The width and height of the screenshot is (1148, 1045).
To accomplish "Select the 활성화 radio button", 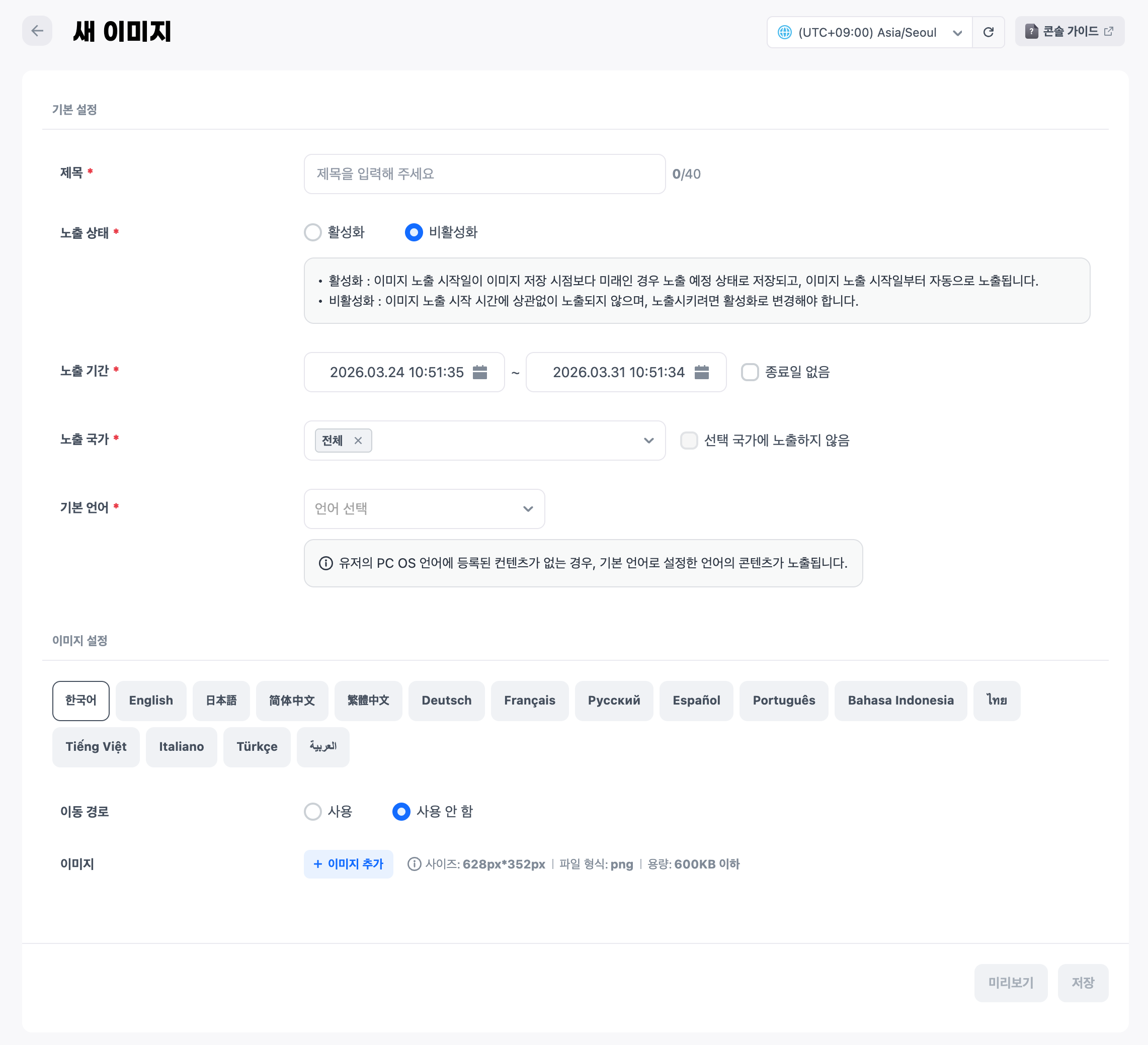I will 313,232.
